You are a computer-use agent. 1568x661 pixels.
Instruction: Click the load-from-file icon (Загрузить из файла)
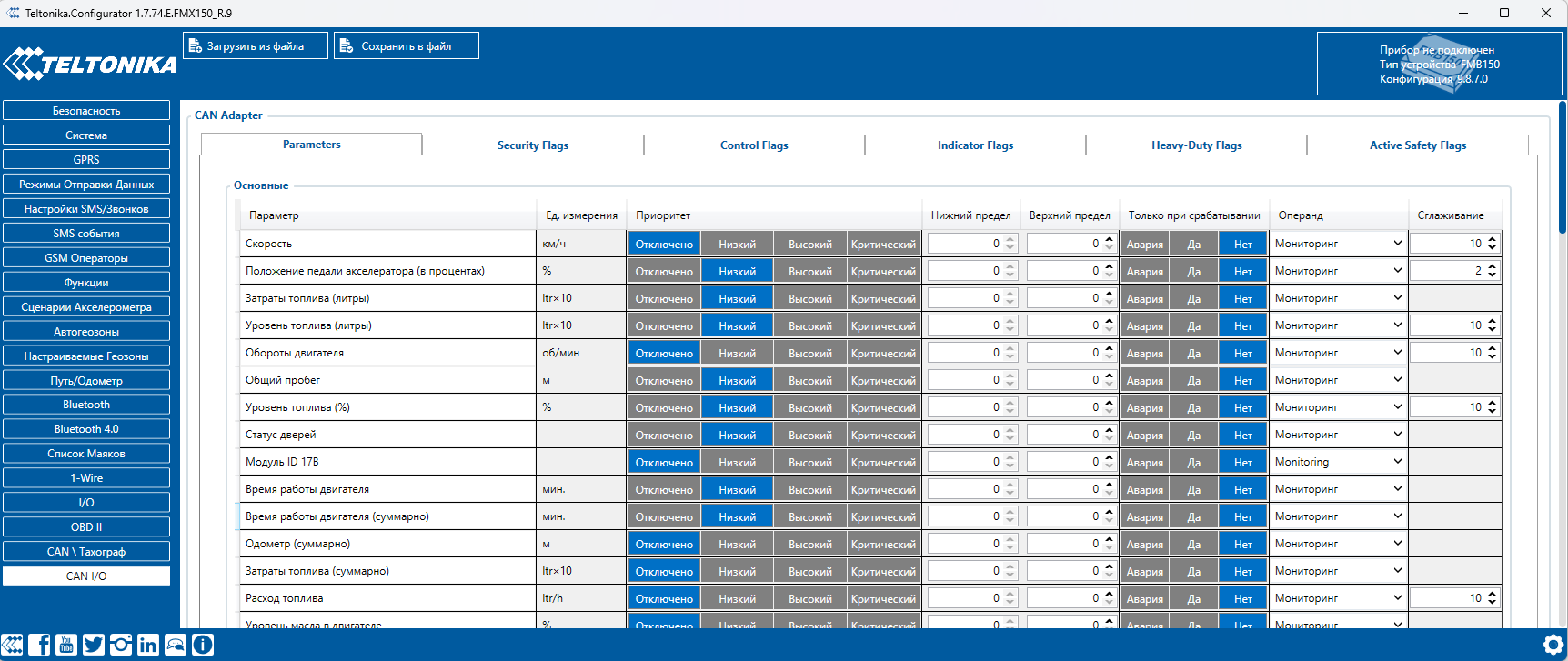(196, 45)
